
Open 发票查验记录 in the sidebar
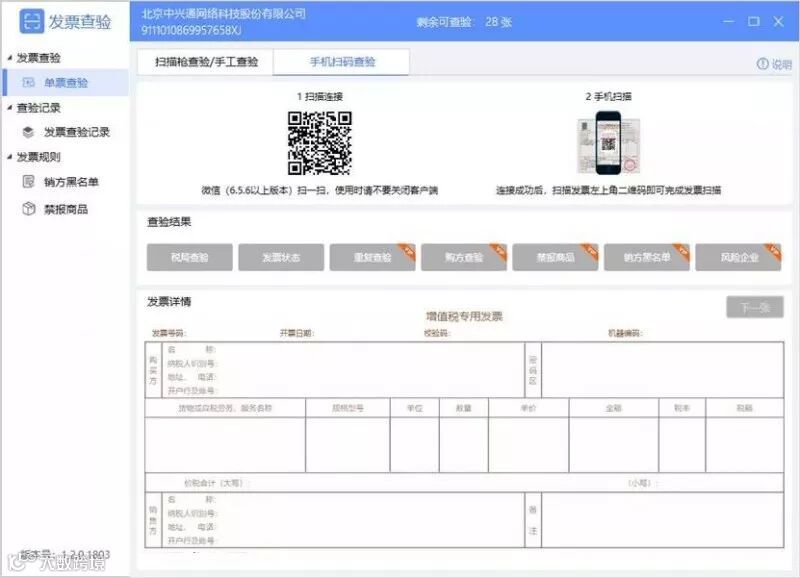[77, 132]
